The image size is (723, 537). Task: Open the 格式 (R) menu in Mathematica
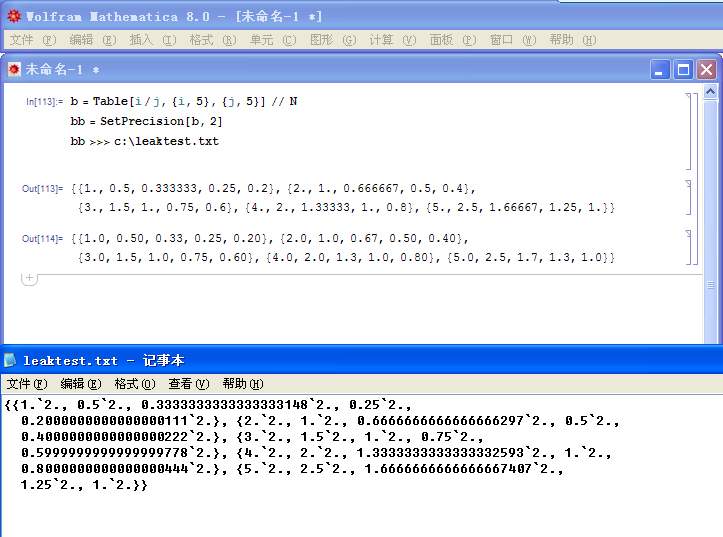(x=213, y=40)
